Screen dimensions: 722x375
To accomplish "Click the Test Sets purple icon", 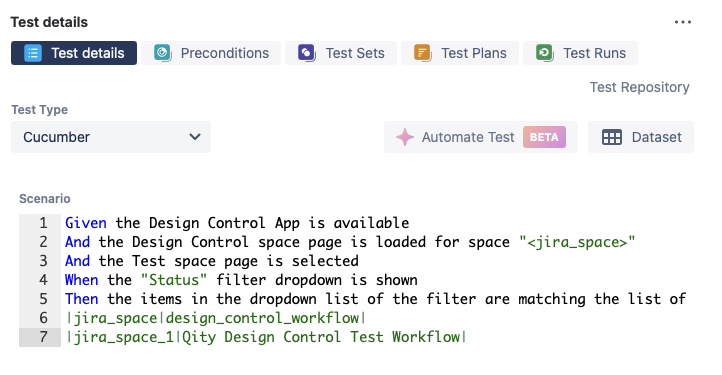I will (307, 53).
